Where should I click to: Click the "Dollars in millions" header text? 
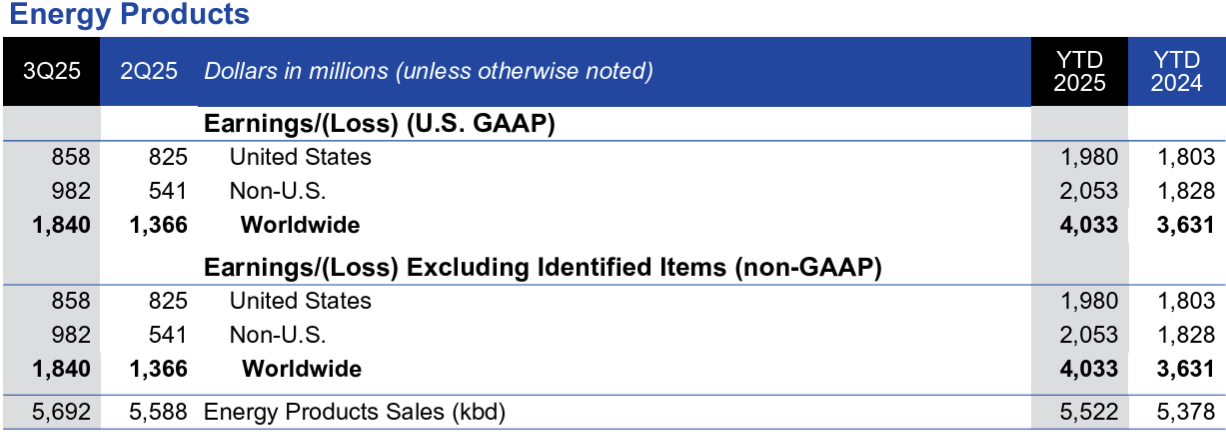coord(428,72)
